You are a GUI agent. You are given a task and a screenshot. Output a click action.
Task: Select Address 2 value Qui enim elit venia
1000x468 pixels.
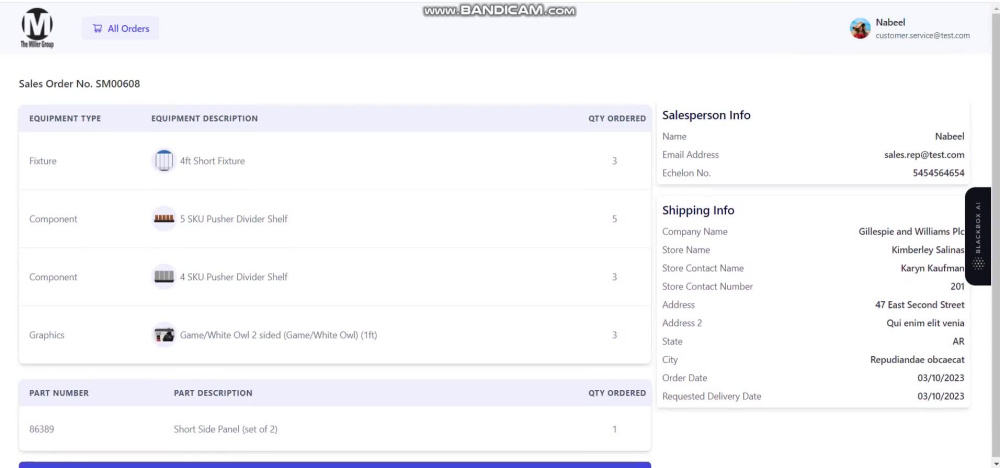925,323
